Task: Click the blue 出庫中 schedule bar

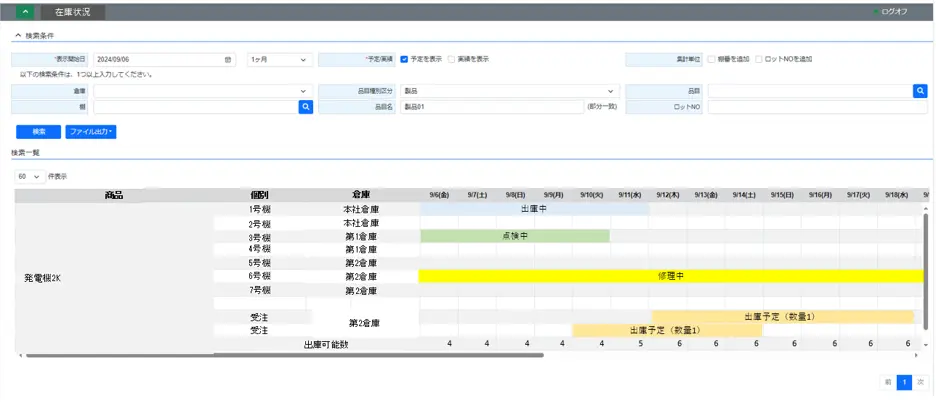Action: tap(534, 209)
